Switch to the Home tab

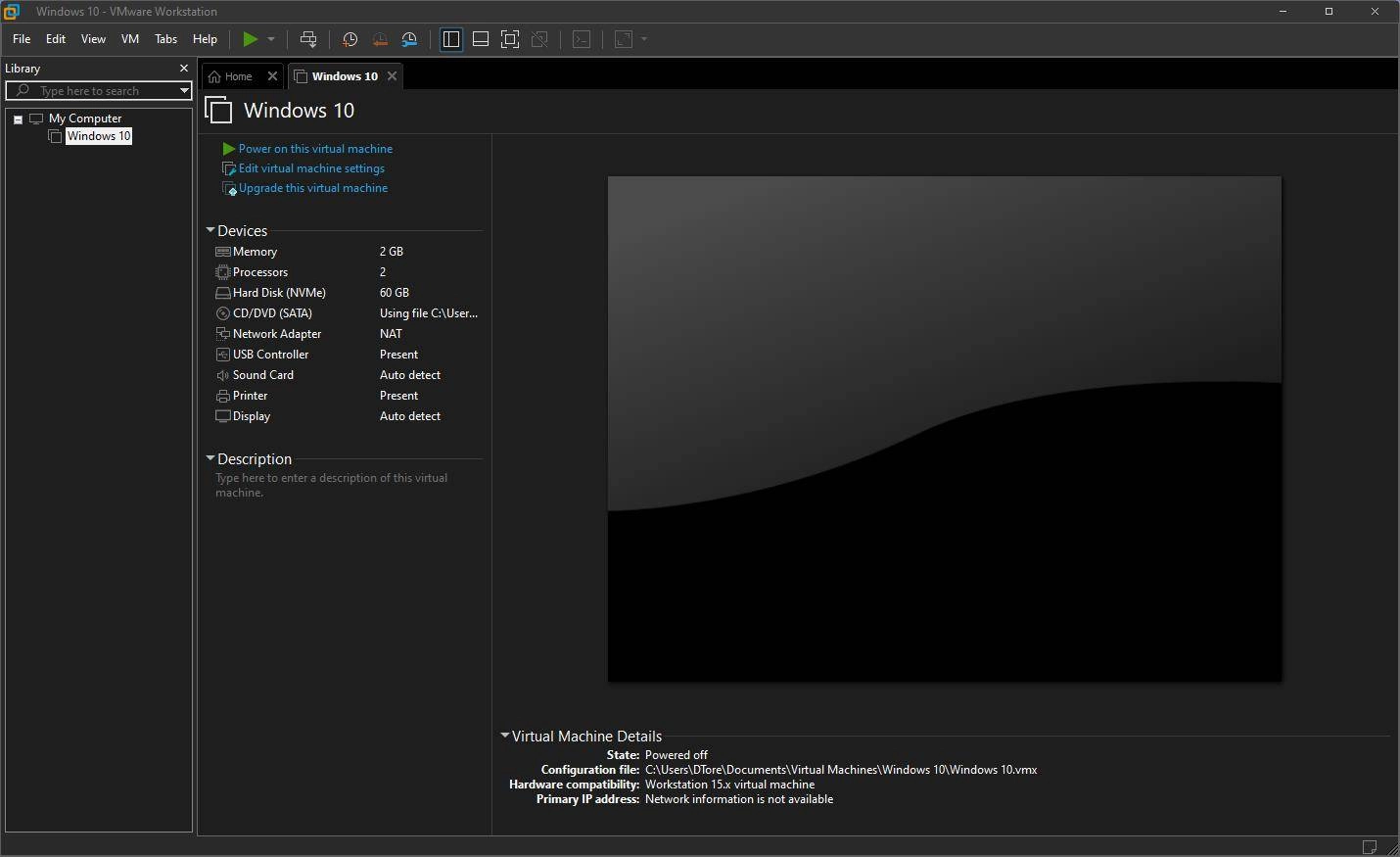(x=238, y=76)
